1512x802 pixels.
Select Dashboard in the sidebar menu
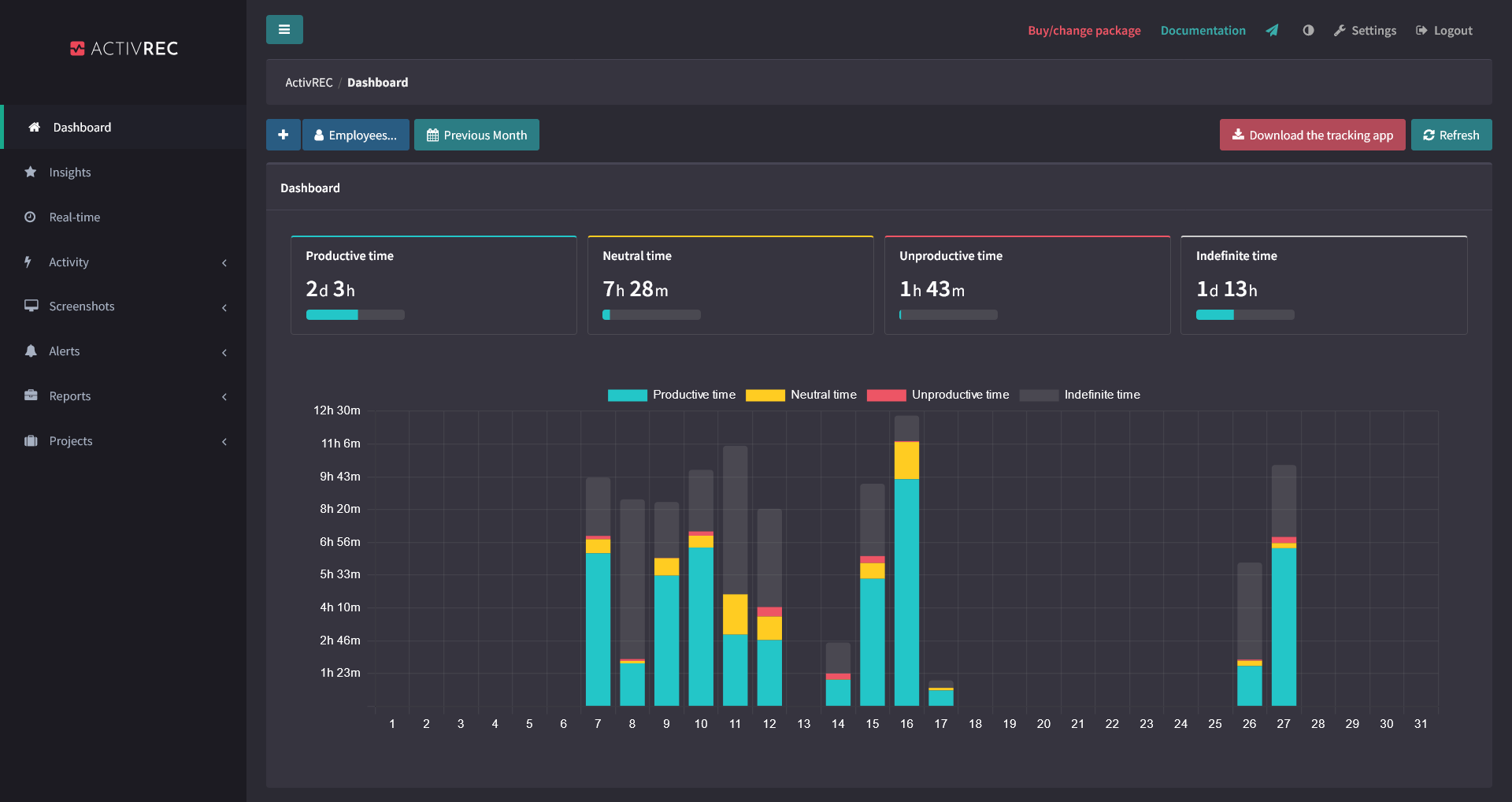pos(82,128)
